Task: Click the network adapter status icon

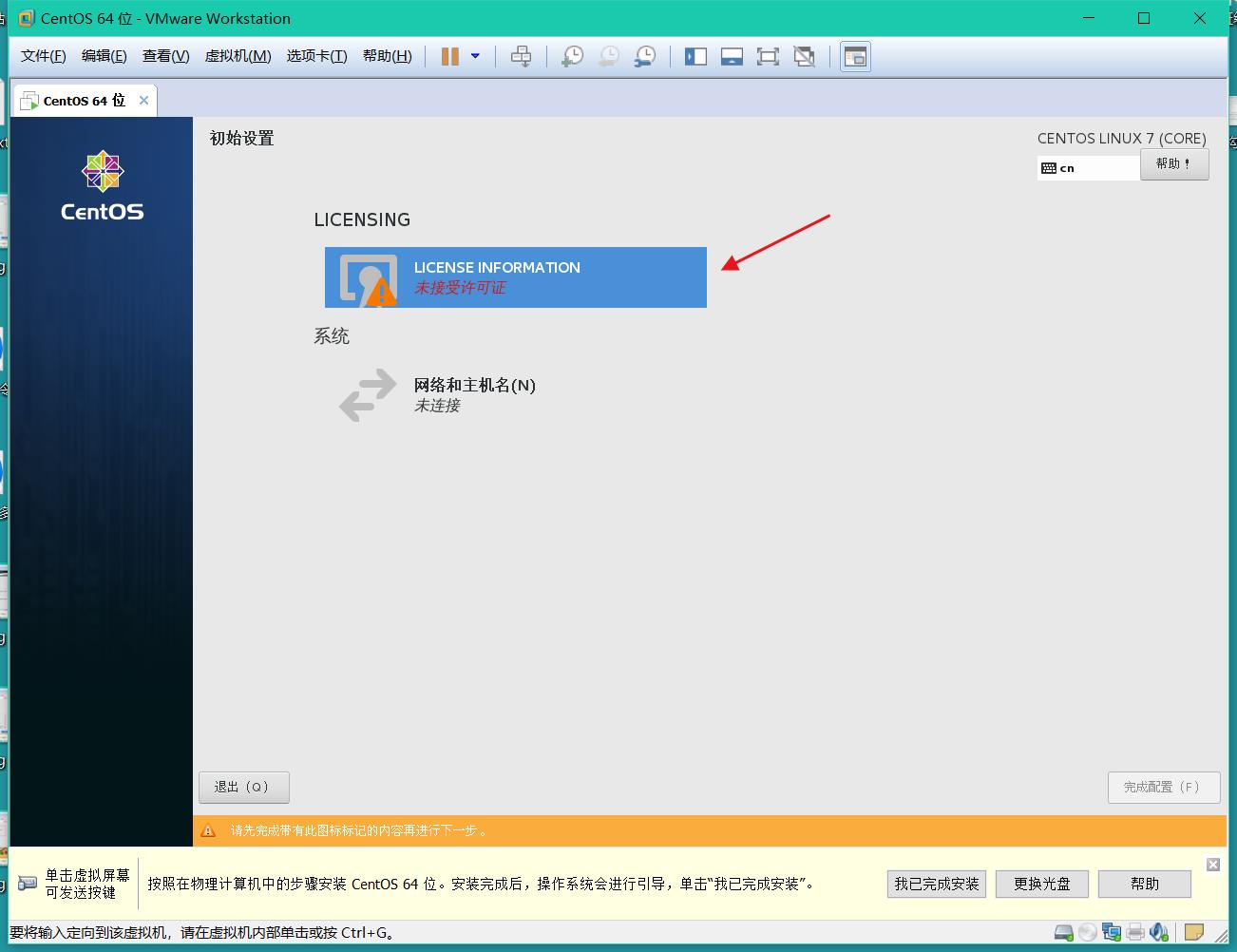Action: click(1112, 932)
